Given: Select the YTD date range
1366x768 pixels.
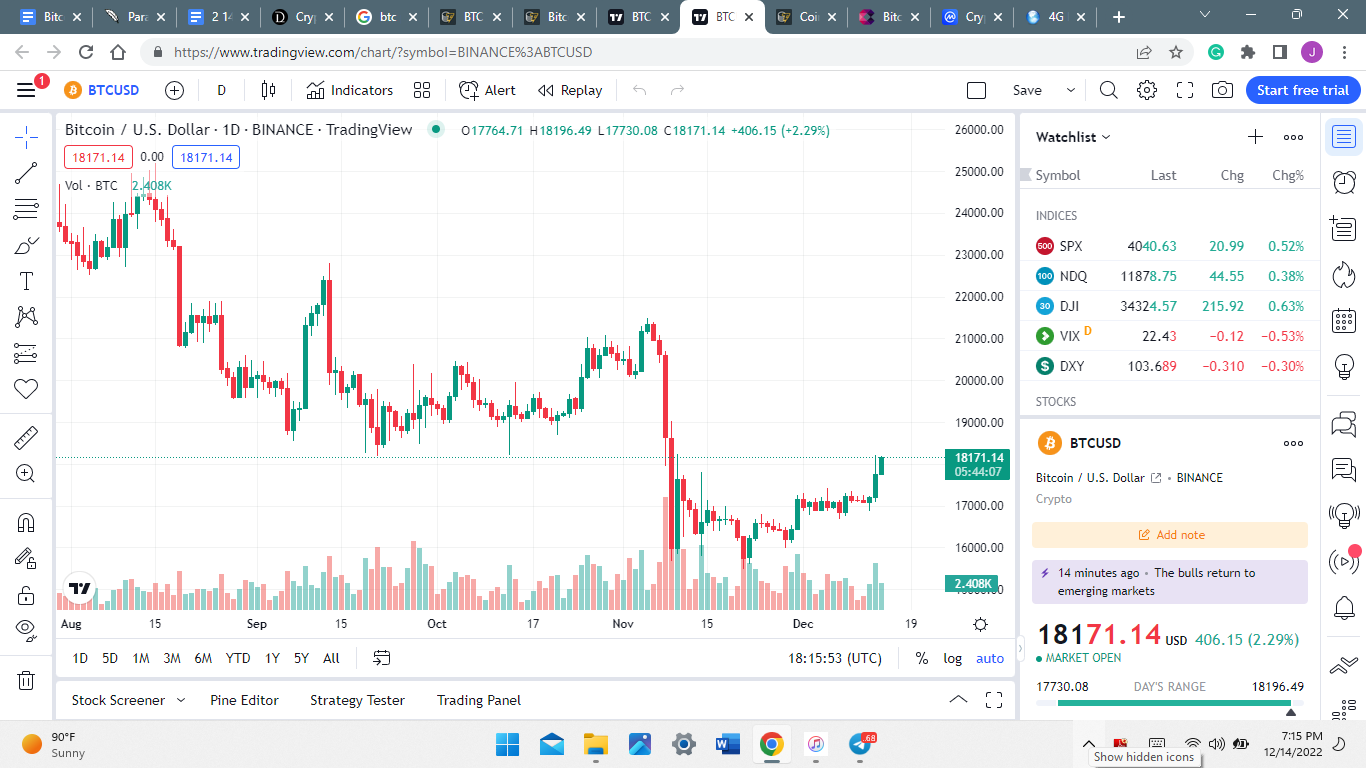Looking at the screenshot, I should pyautogui.click(x=238, y=658).
